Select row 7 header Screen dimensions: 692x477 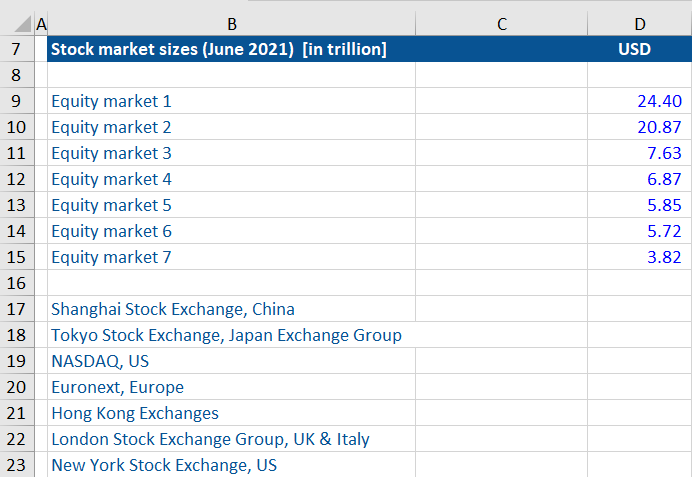pos(17,49)
